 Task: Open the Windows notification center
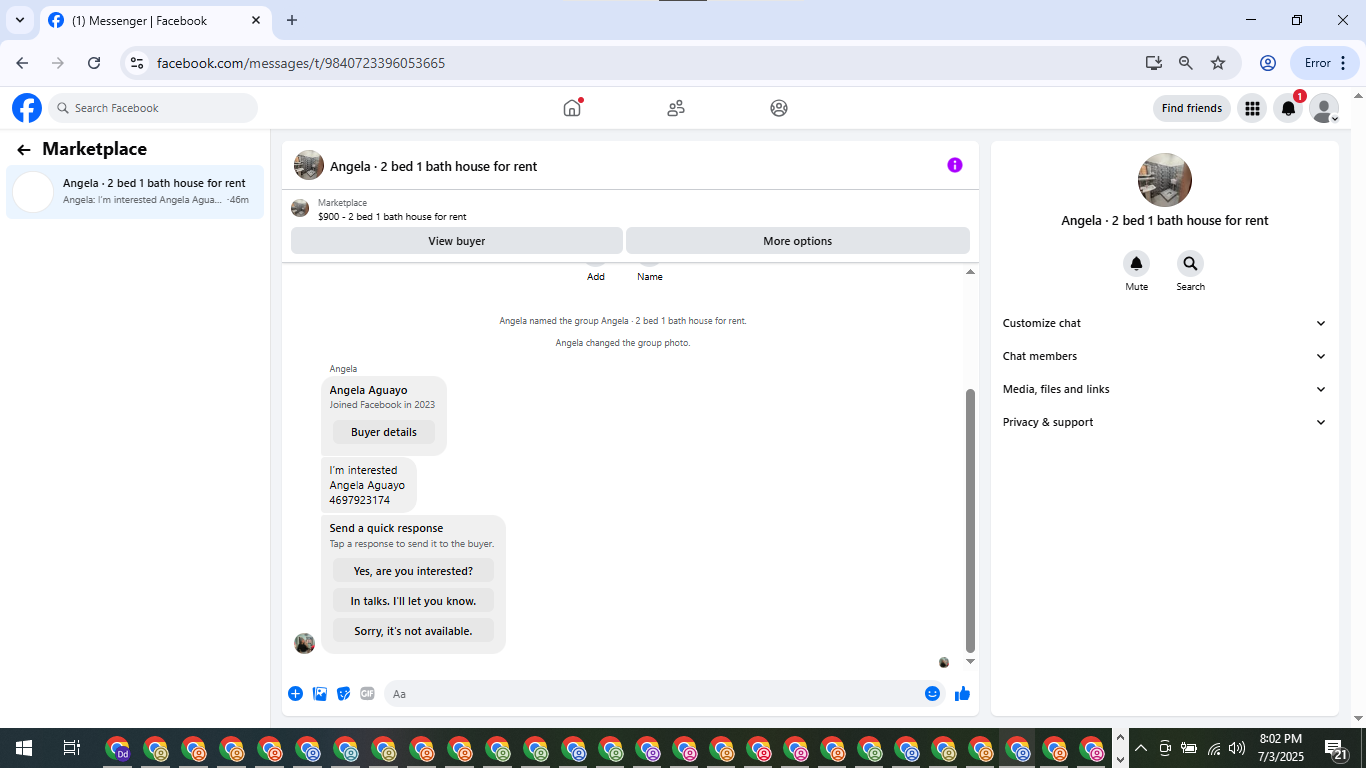tap(1336, 748)
